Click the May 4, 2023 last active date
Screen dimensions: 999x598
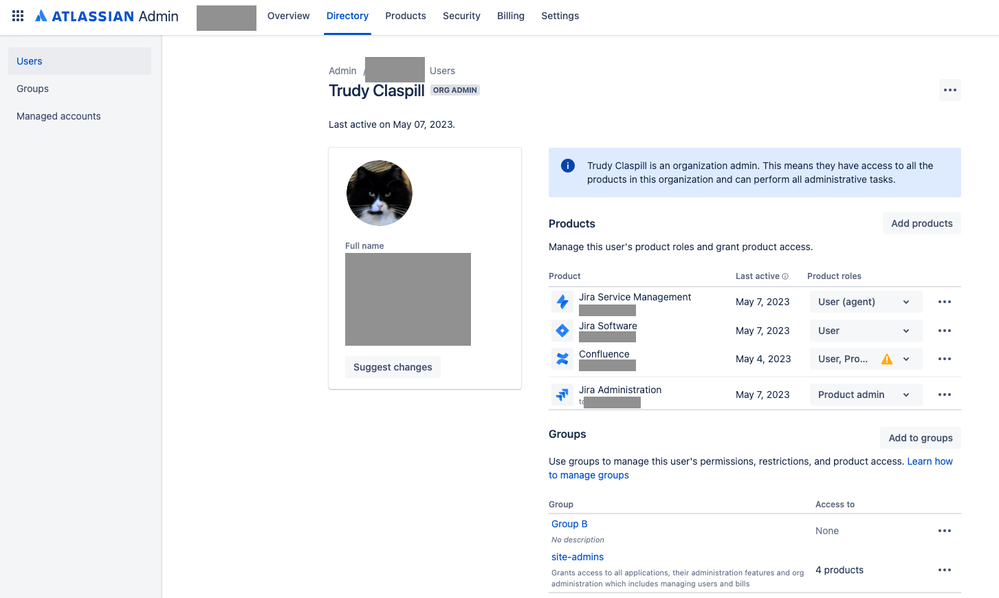(x=763, y=359)
